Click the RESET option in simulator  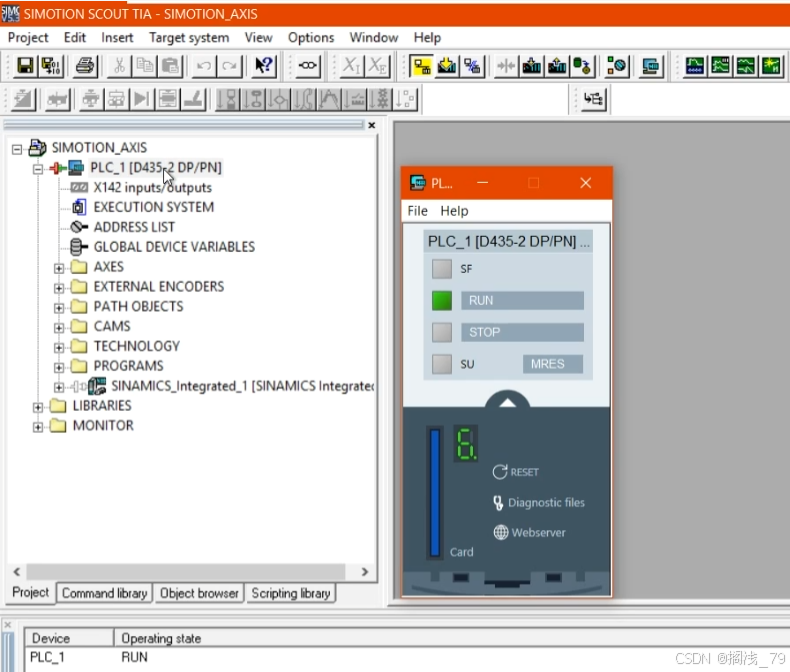(516, 472)
